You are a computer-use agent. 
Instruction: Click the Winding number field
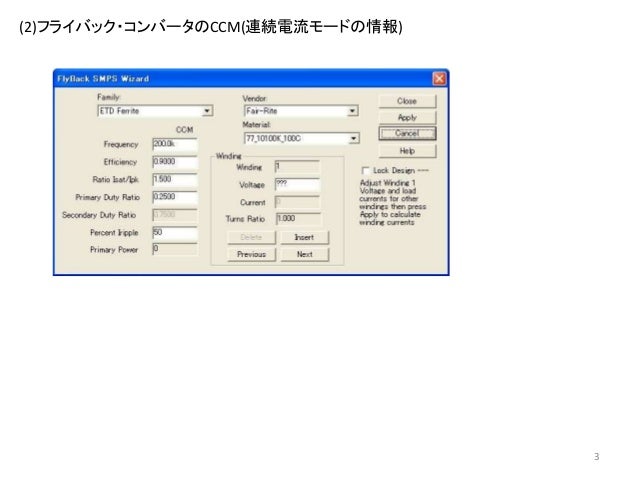coord(297,166)
